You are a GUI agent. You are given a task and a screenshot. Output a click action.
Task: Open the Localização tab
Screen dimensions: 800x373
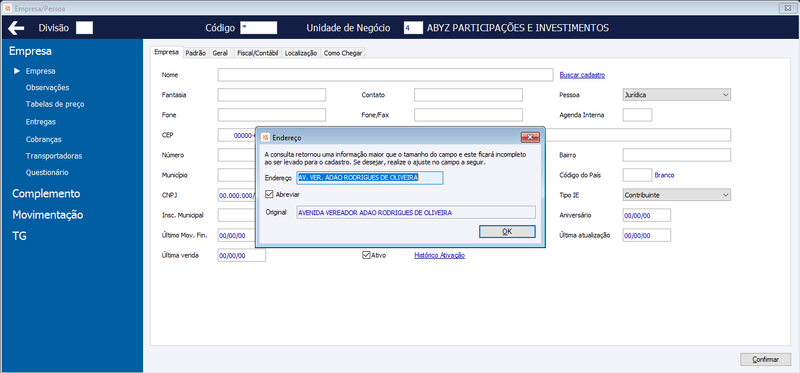click(x=301, y=53)
